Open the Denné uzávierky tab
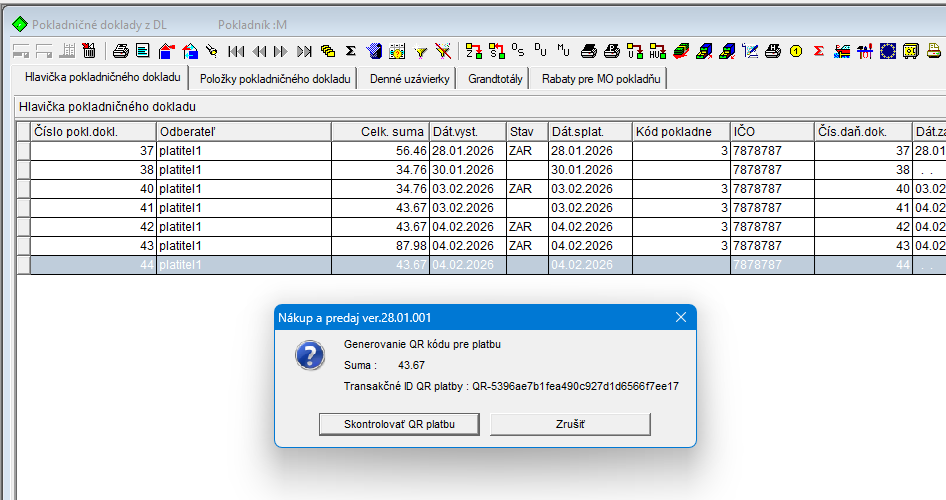The image size is (946, 500). click(409, 78)
